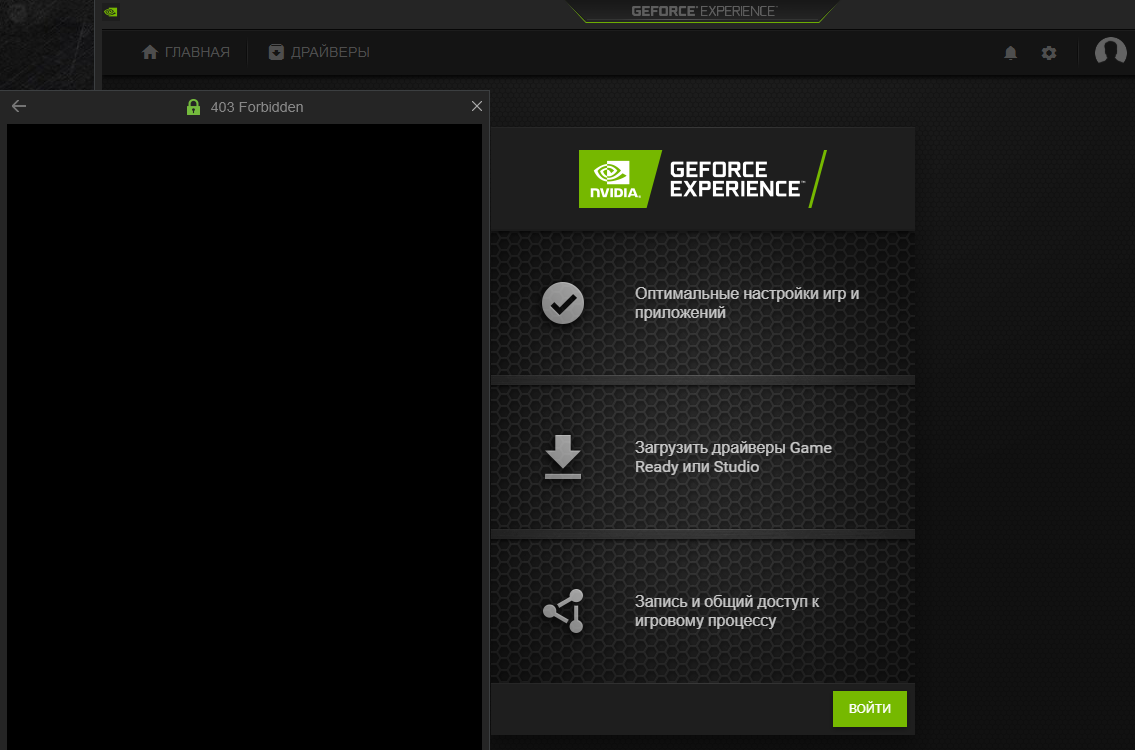
Task: Click text 'Загрузить драйверы Game Ready или Studio'
Action: click(x=733, y=457)
